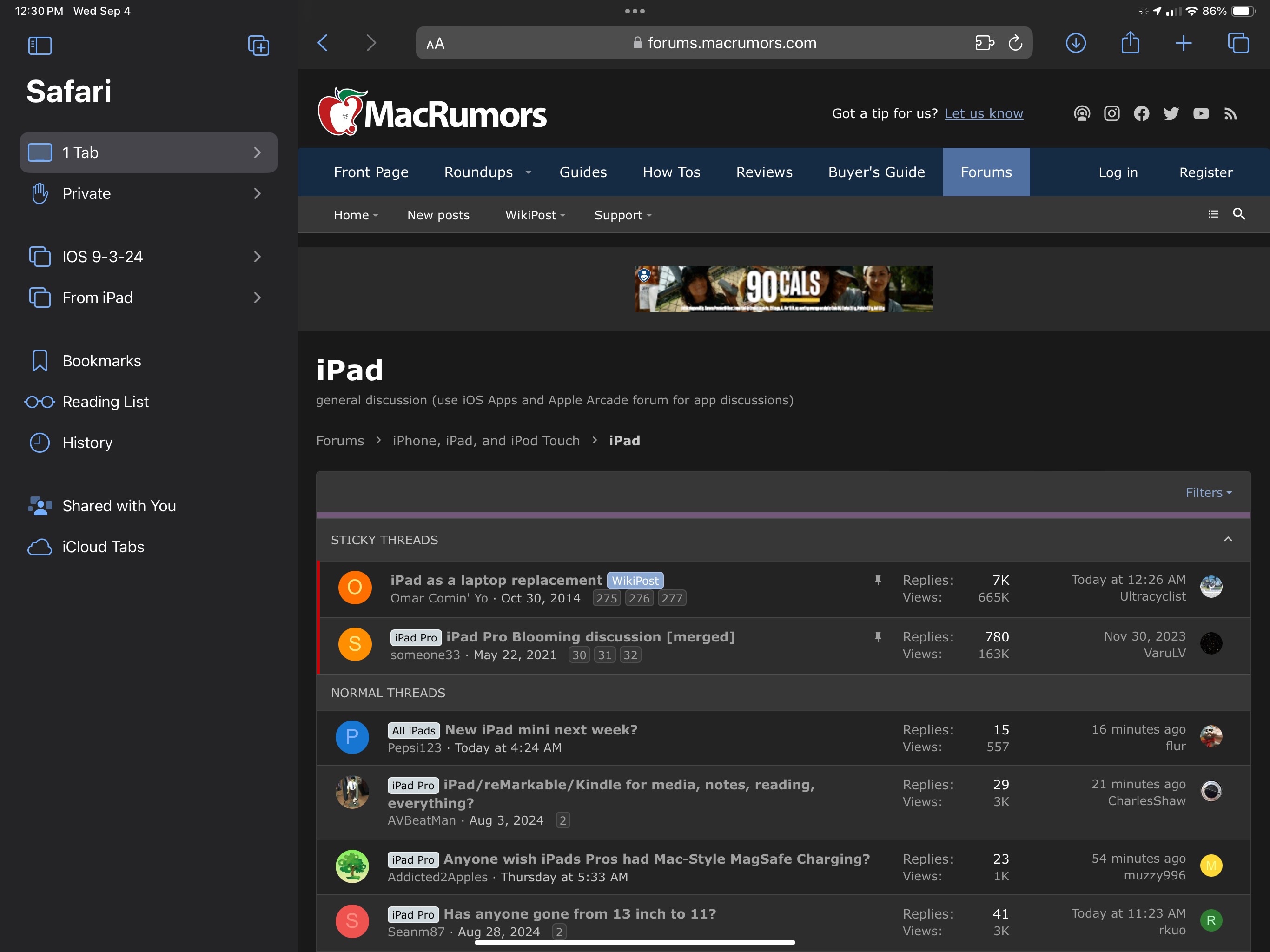
Task: Toggle the sticky threads collapse arrow
Action: pos(1228,538)
